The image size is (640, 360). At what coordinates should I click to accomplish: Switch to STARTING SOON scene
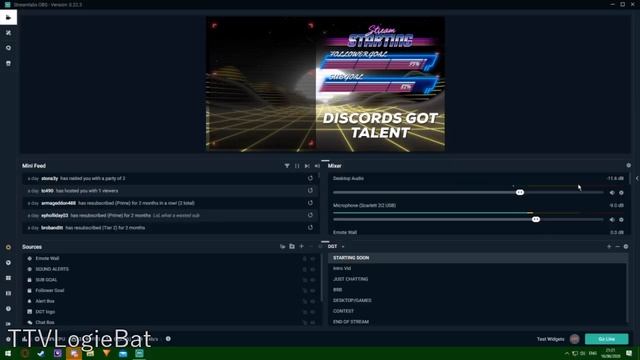(477, 258)
